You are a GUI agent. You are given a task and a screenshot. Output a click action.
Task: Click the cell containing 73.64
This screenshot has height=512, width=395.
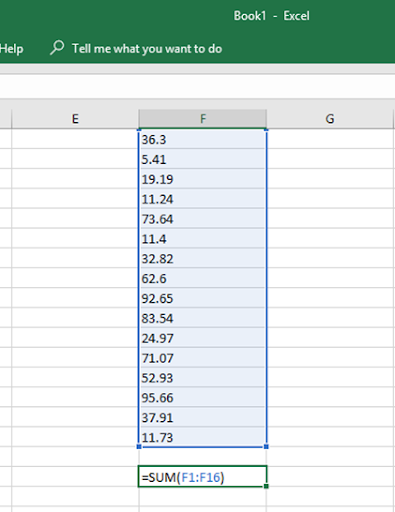click(203, 219)
